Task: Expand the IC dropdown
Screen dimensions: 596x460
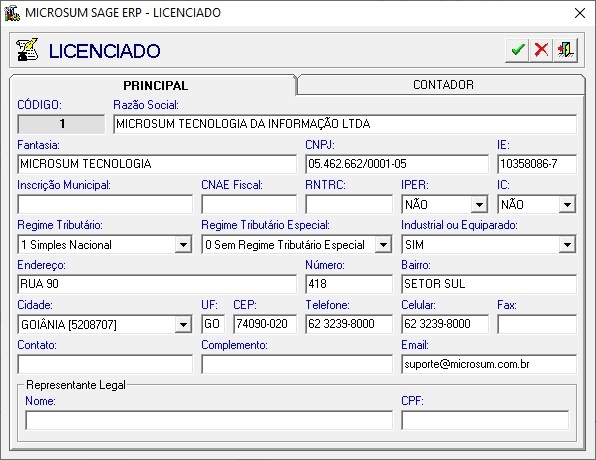Action: (567, 205)
